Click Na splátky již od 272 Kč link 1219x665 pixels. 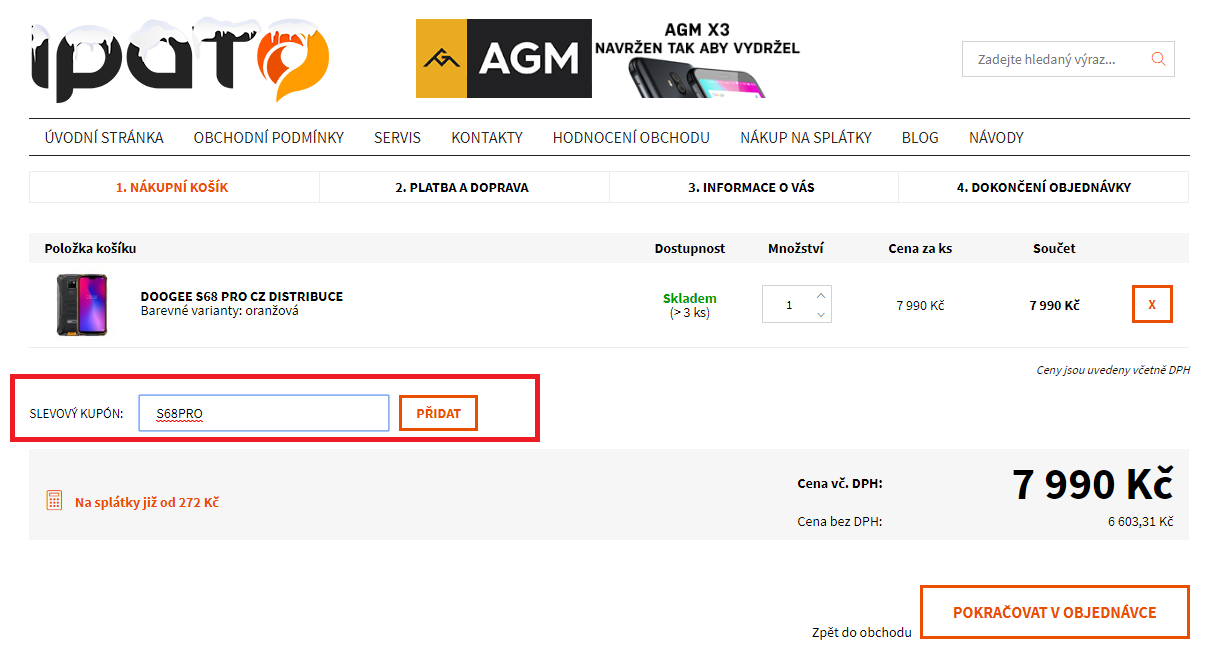pyautogui.click(x=147, y=502)
